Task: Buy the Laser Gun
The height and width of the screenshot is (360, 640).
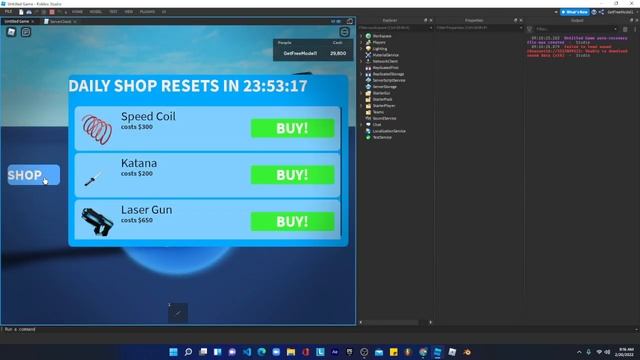Action: click(293, 221)
